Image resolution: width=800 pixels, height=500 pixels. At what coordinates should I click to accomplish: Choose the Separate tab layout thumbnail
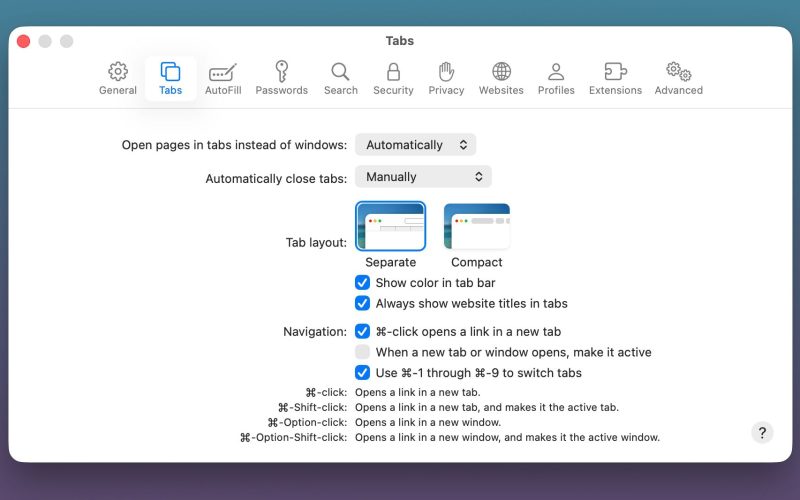coord(391,226)
